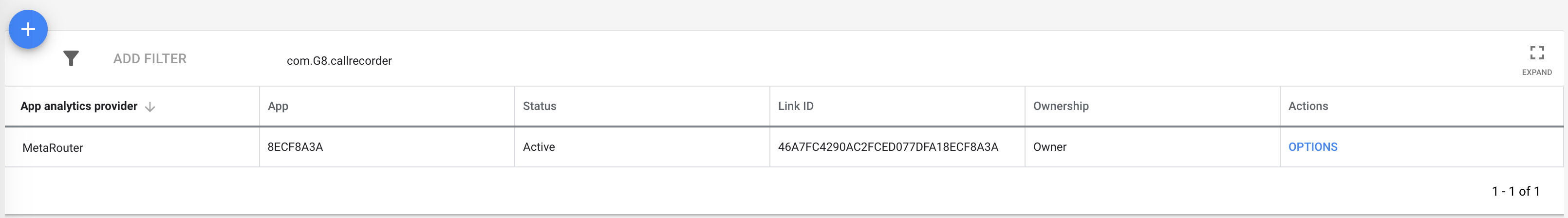Click the 1 - 1 of 1 pagination text
The width and height of the screenshot is (1568, 218).
1515,191
